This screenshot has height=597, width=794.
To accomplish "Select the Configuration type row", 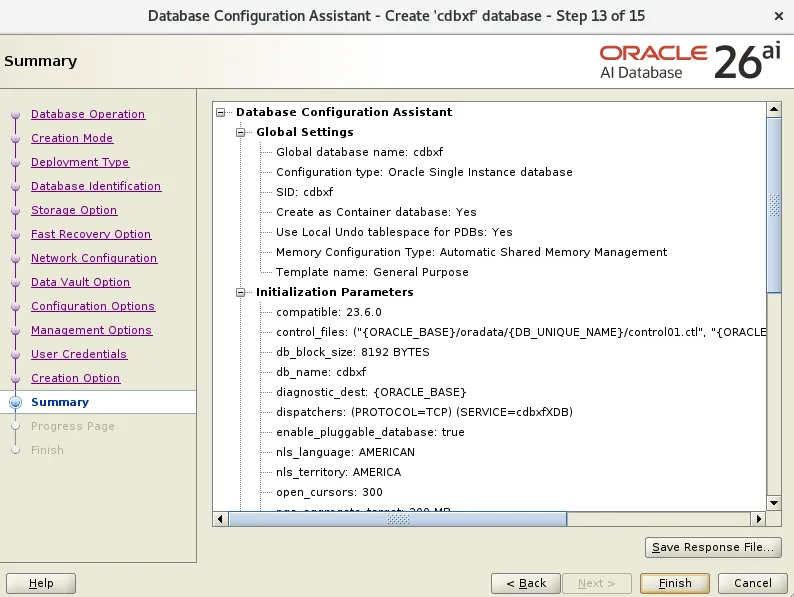I will point(424,172).
